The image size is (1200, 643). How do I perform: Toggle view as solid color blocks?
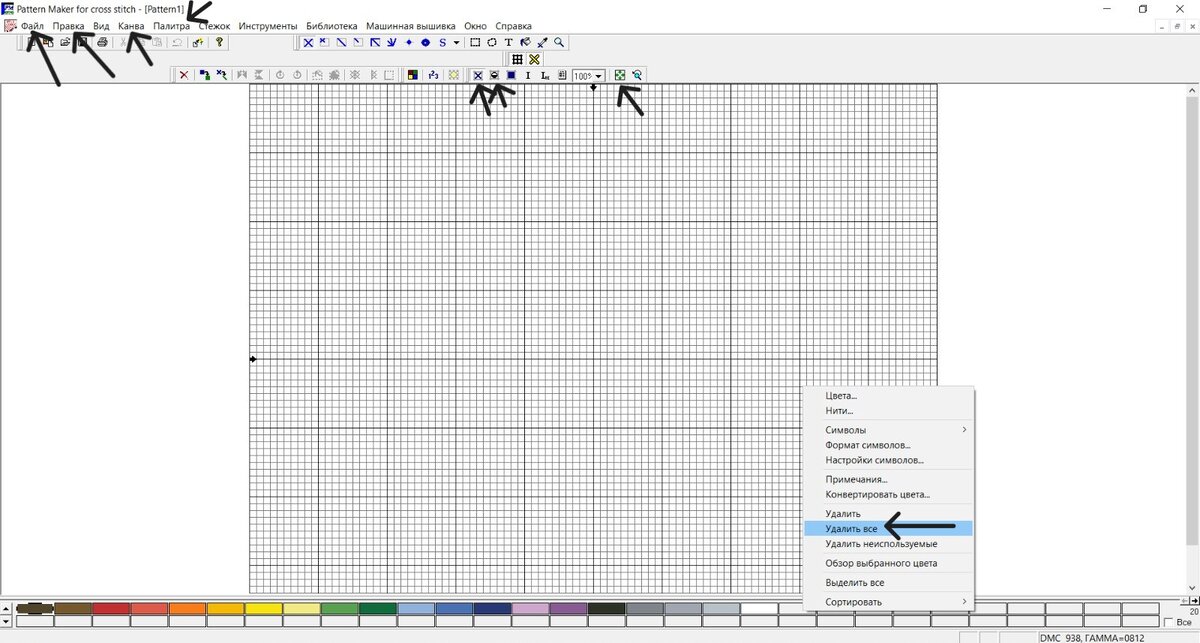point(511,75)
